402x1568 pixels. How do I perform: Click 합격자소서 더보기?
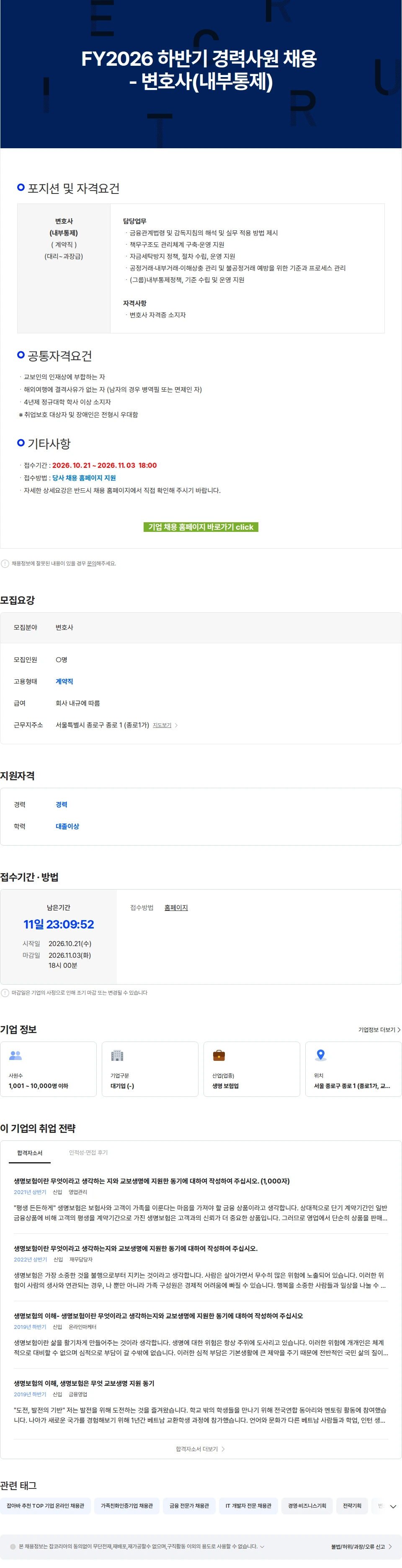201,1449
